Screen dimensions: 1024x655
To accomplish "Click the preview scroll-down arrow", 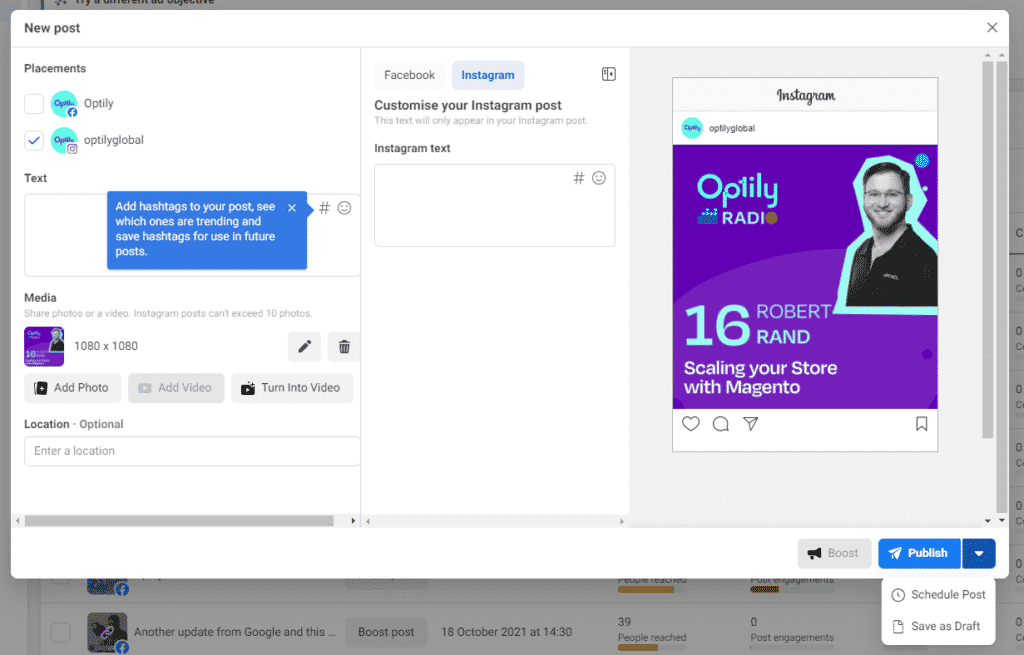I will tap(987, 520).
